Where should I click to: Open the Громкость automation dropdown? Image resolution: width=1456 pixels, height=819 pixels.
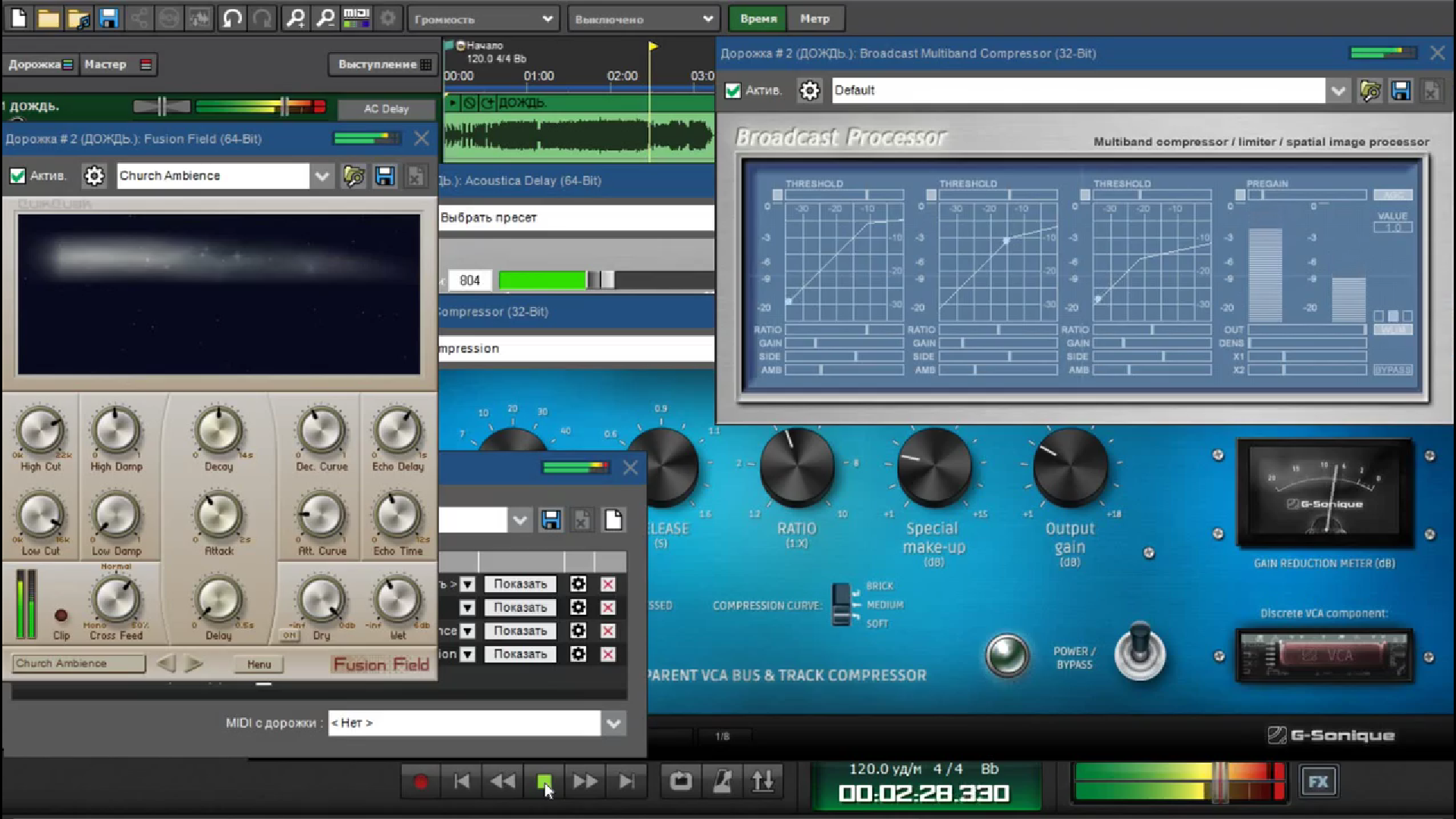[x=484, y=19]
